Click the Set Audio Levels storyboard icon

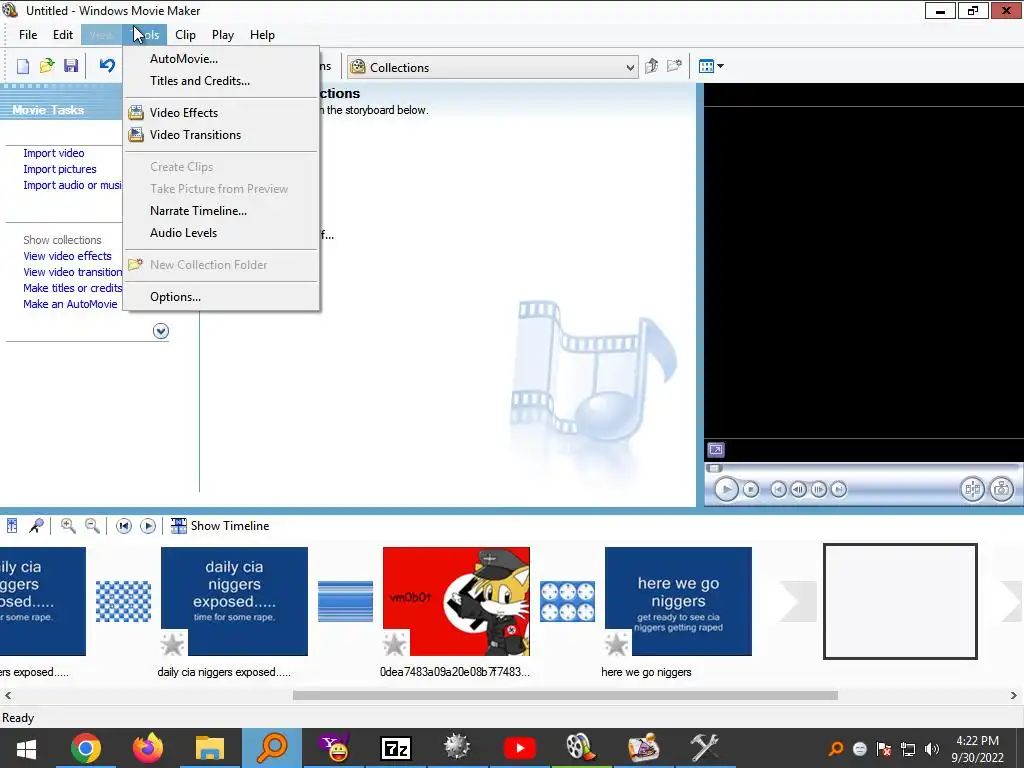tap(12, 526)
